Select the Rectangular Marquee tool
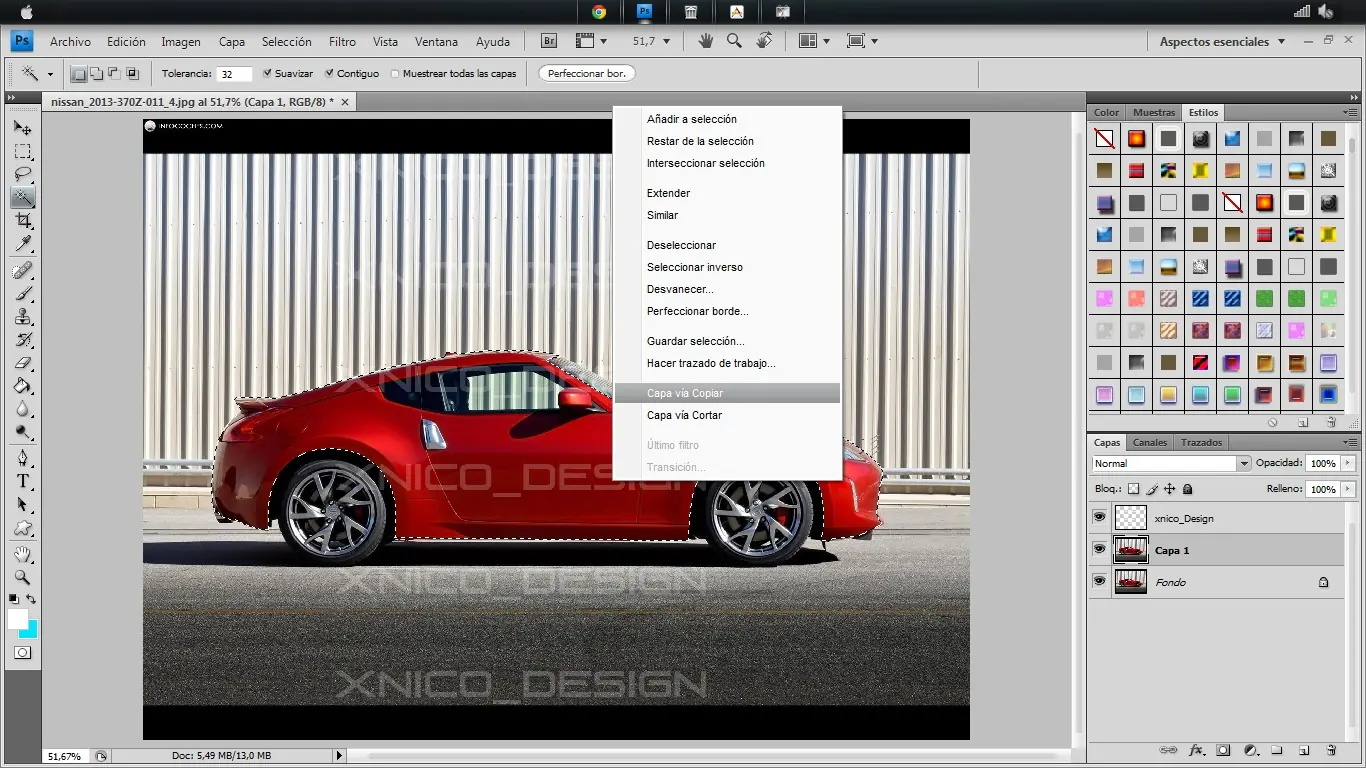Image resolution: width=1366 pixels, height=768 pixels. [22, 152]
